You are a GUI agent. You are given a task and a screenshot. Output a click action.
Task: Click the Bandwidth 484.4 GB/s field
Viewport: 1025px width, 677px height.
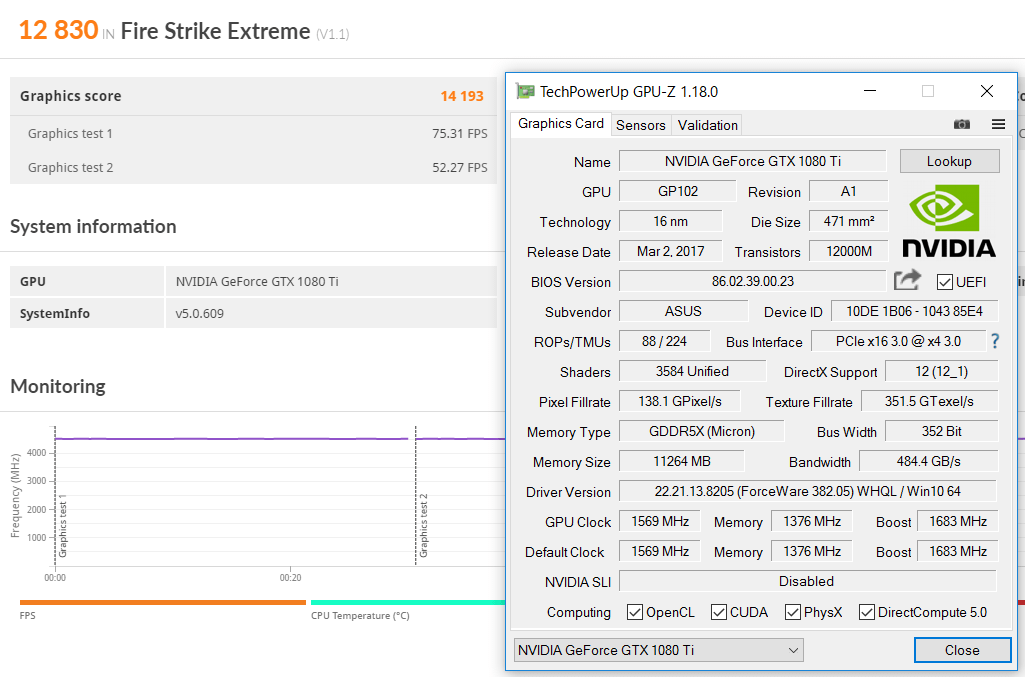[928, 461]
